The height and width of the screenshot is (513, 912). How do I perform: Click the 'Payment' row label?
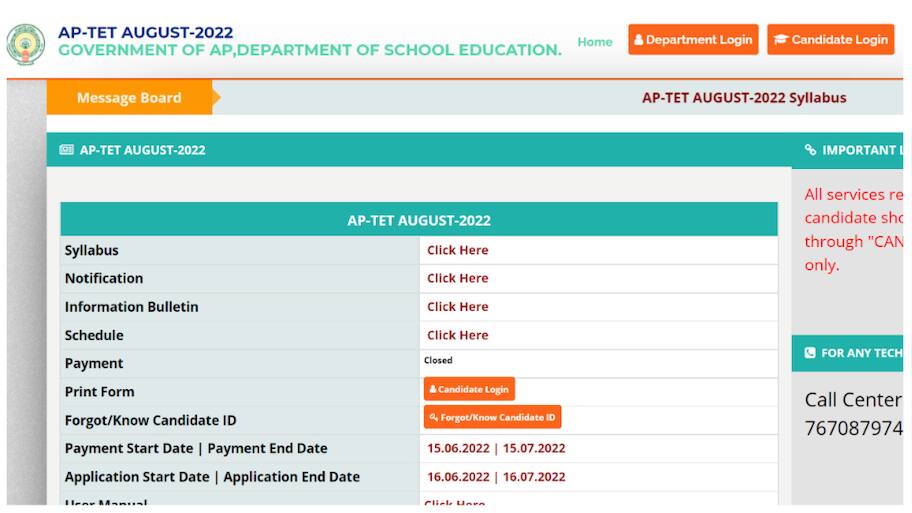94,364
